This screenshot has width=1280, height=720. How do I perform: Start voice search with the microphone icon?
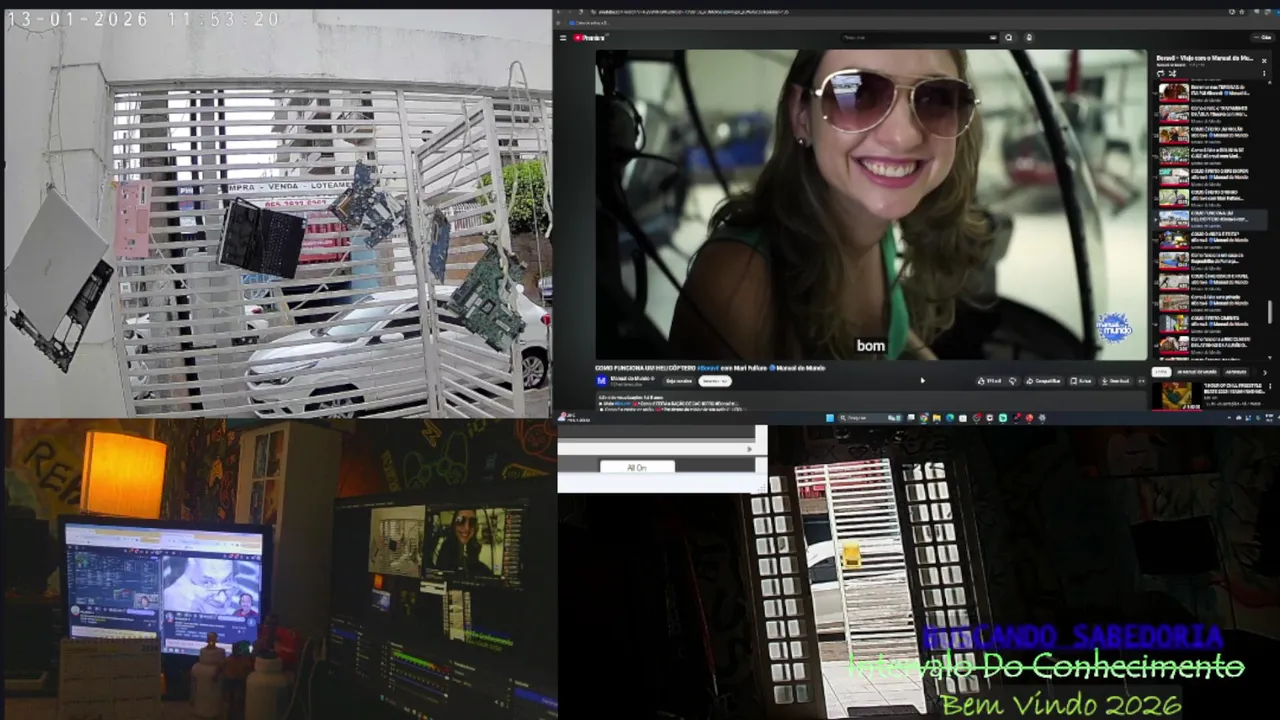[x=1029, y=38]
